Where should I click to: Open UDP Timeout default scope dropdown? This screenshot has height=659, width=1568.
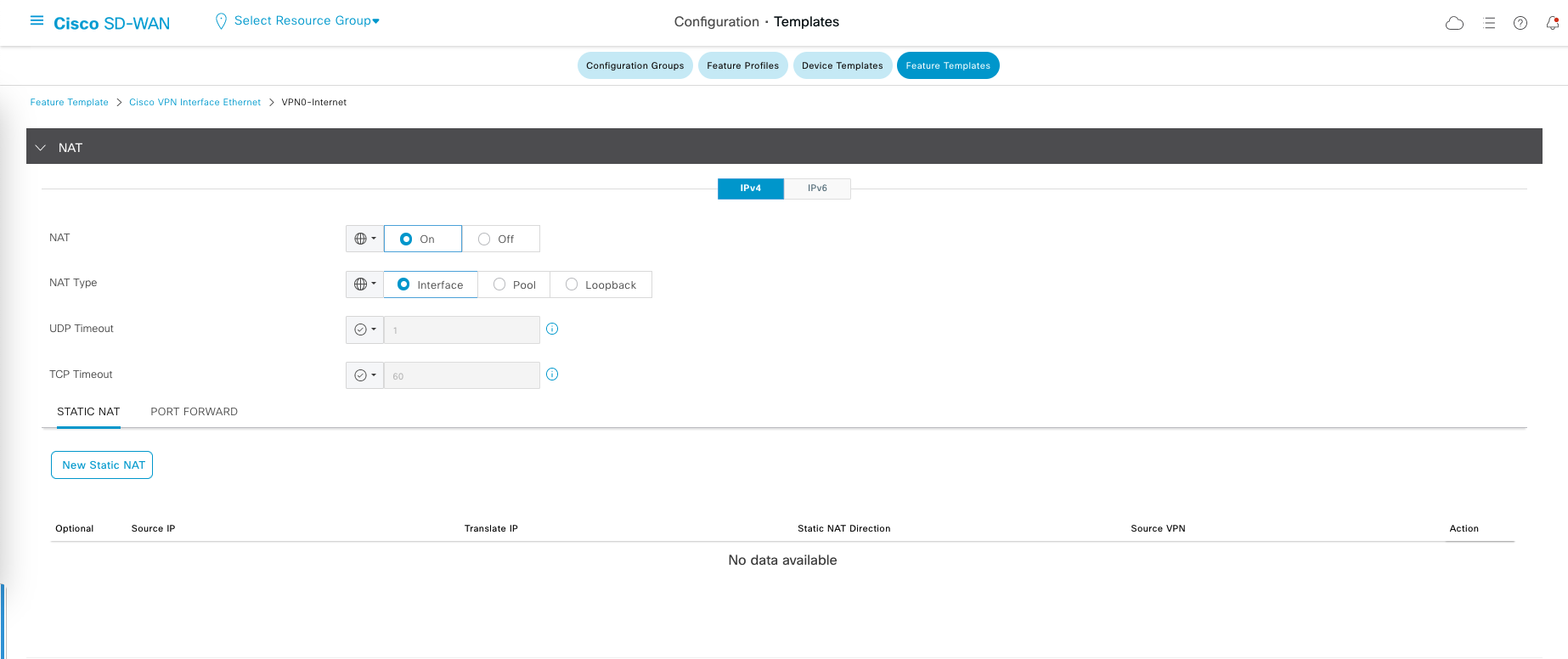click(x=364, y=329)
